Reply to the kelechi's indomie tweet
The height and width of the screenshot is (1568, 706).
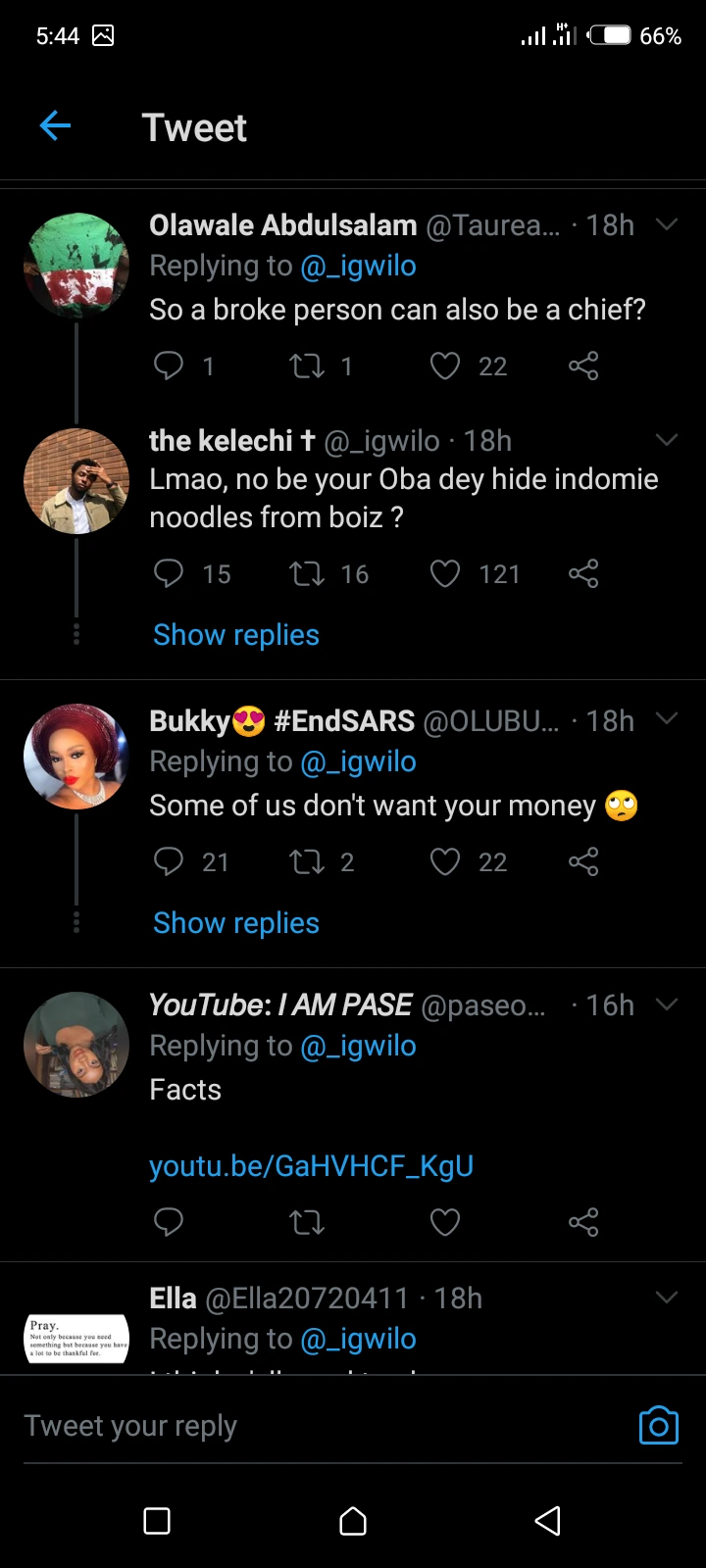(169, 573)
